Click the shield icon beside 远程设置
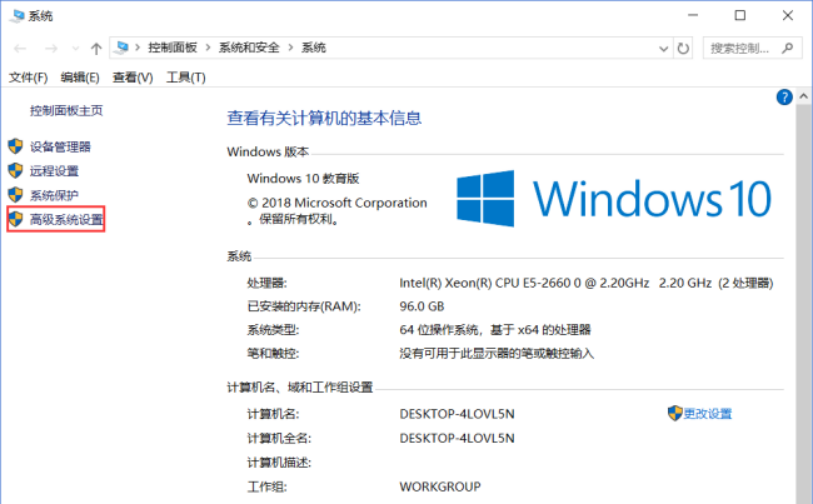Screen dimensions: 813x504 point(16,171)
